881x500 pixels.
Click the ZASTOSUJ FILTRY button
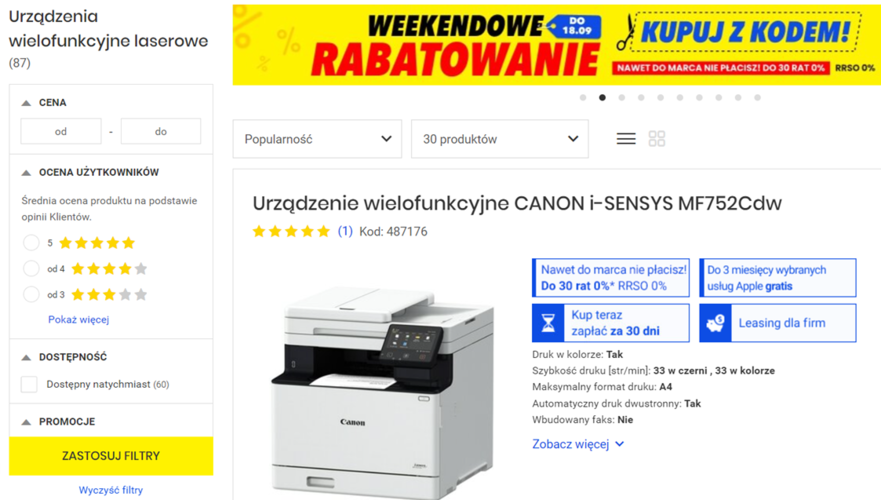111,456
